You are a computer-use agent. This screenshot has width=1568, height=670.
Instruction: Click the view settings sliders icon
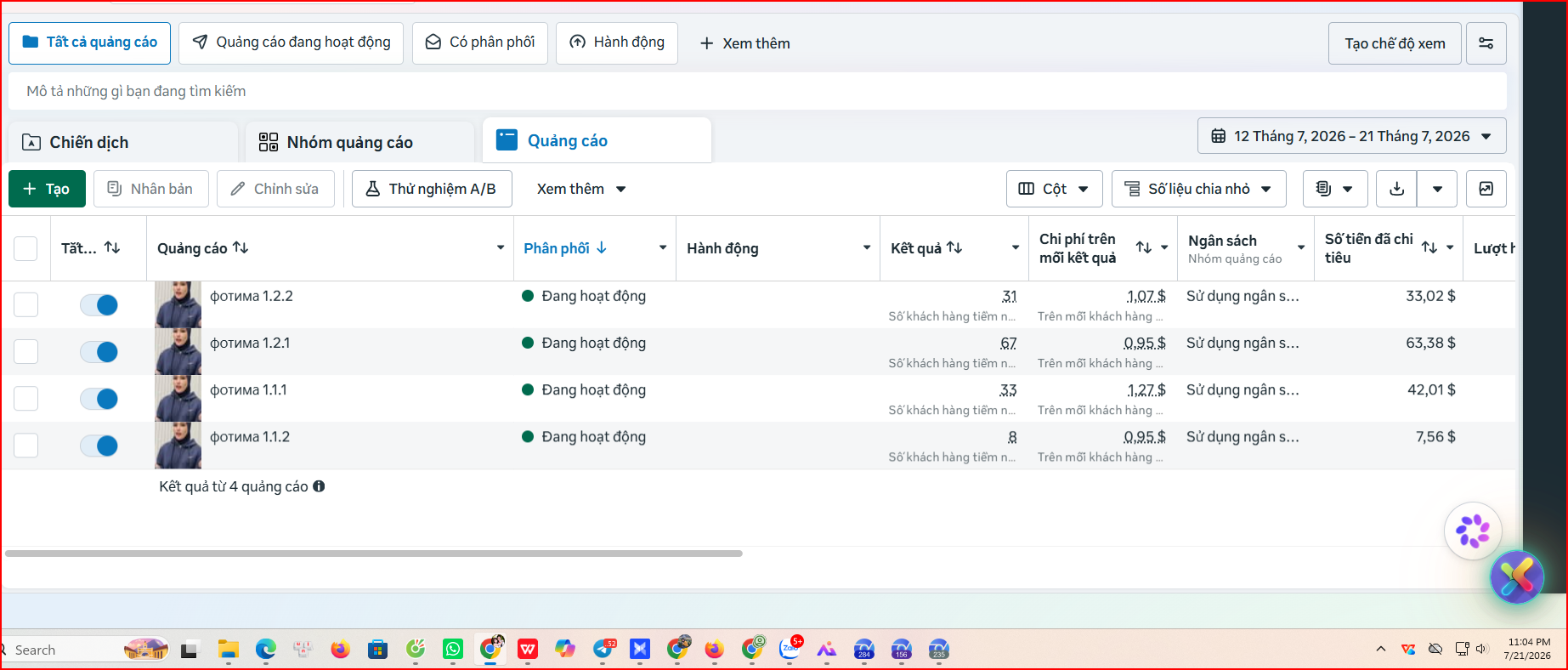tap(1486, 43)
